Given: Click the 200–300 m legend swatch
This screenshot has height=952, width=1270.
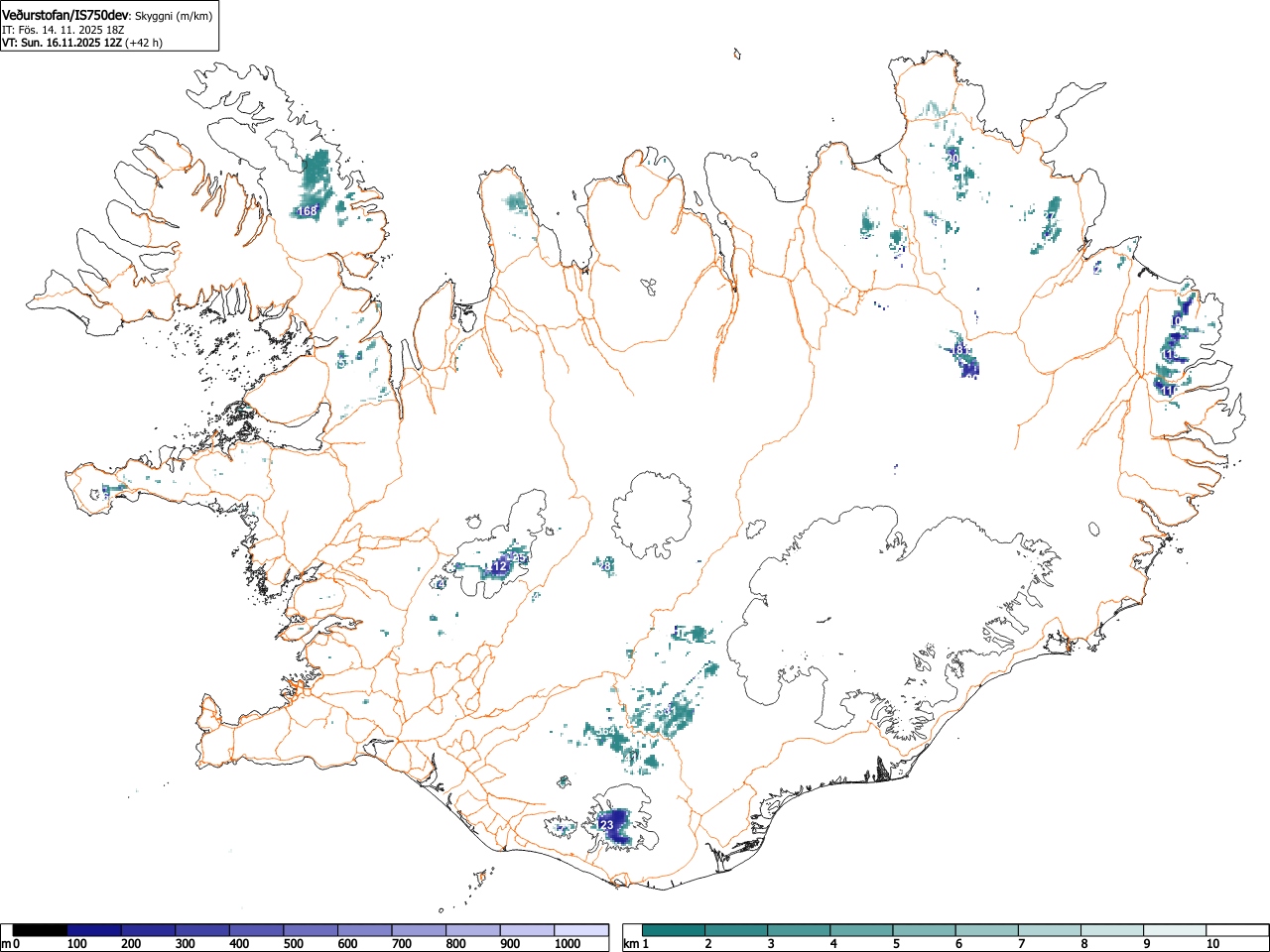Looking at the screenshot, I should pyautogui.click(x=148, y=930).
